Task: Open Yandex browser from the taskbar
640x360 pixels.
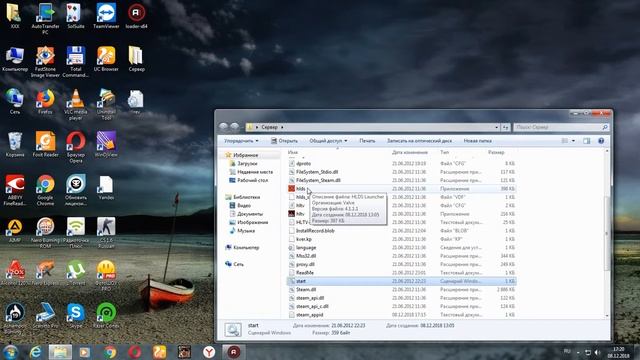Action: (x=209, y=352)
